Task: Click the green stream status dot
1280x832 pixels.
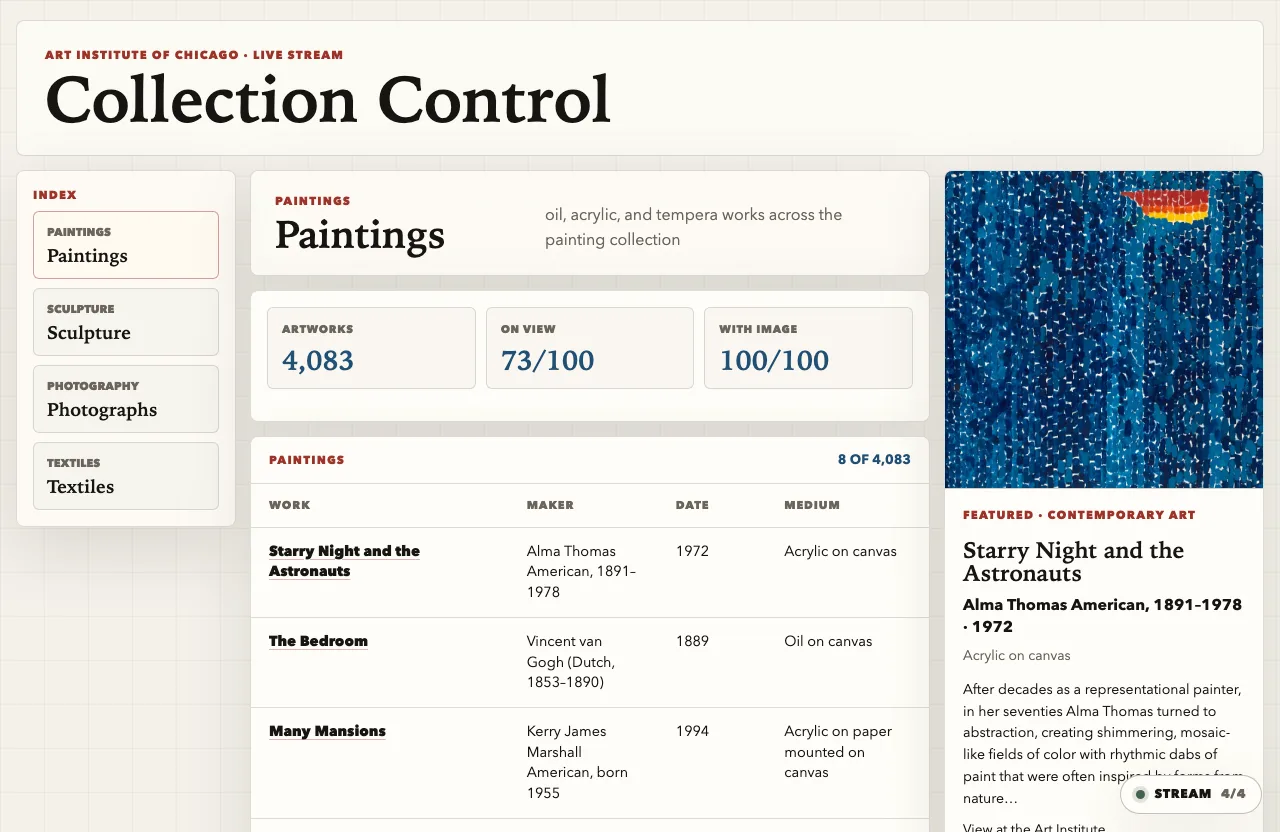Action: [1140, 794]
